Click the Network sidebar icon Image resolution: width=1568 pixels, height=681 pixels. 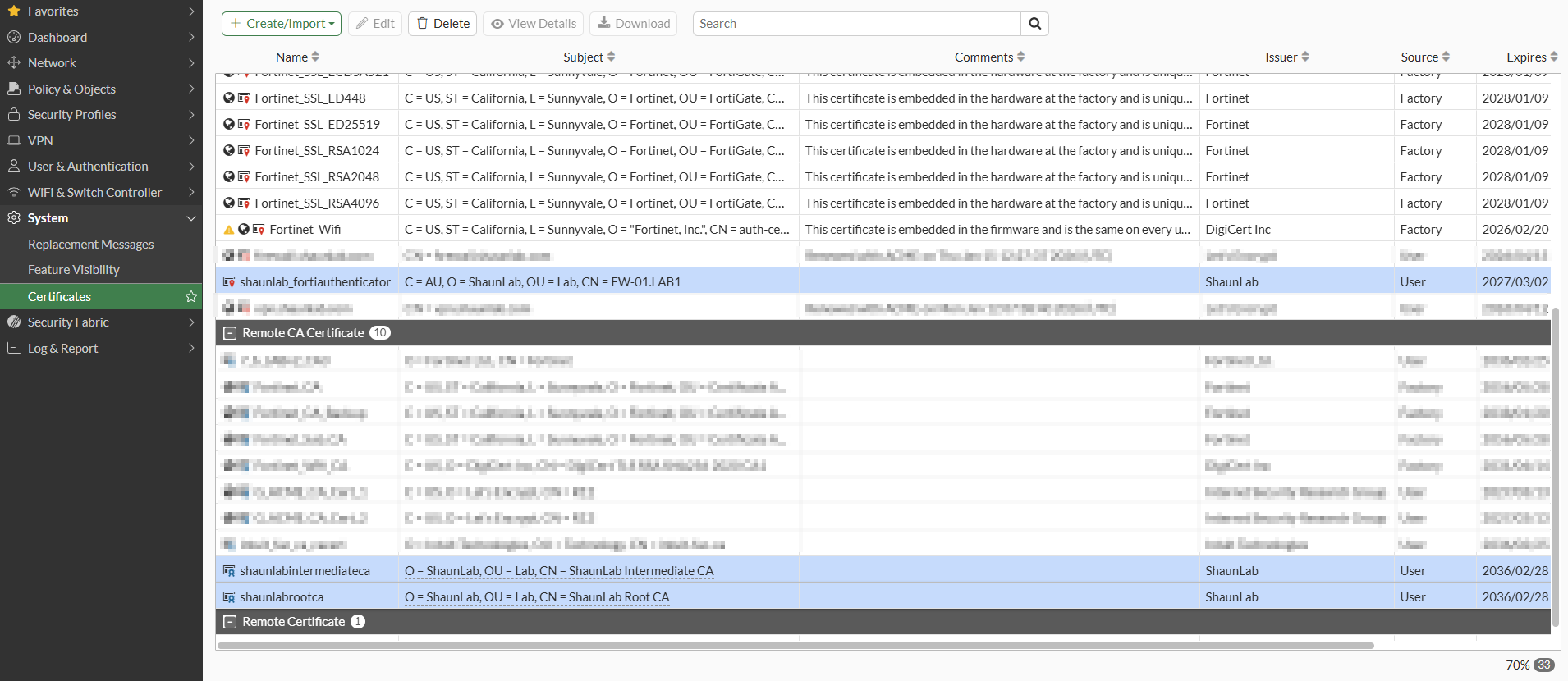pyautogui.click(x=14, y=63)
